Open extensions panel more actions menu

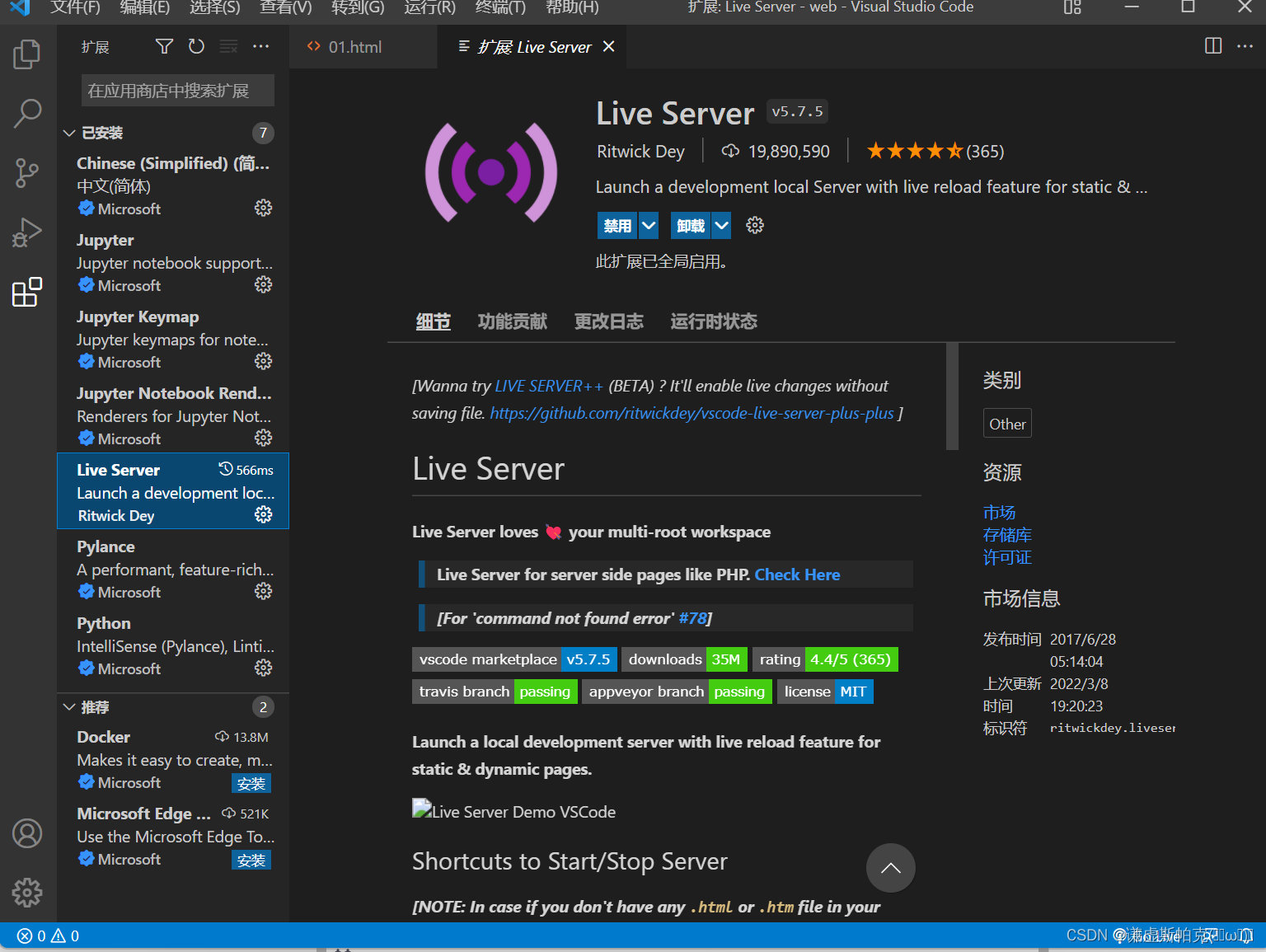[x=260, y=46]
